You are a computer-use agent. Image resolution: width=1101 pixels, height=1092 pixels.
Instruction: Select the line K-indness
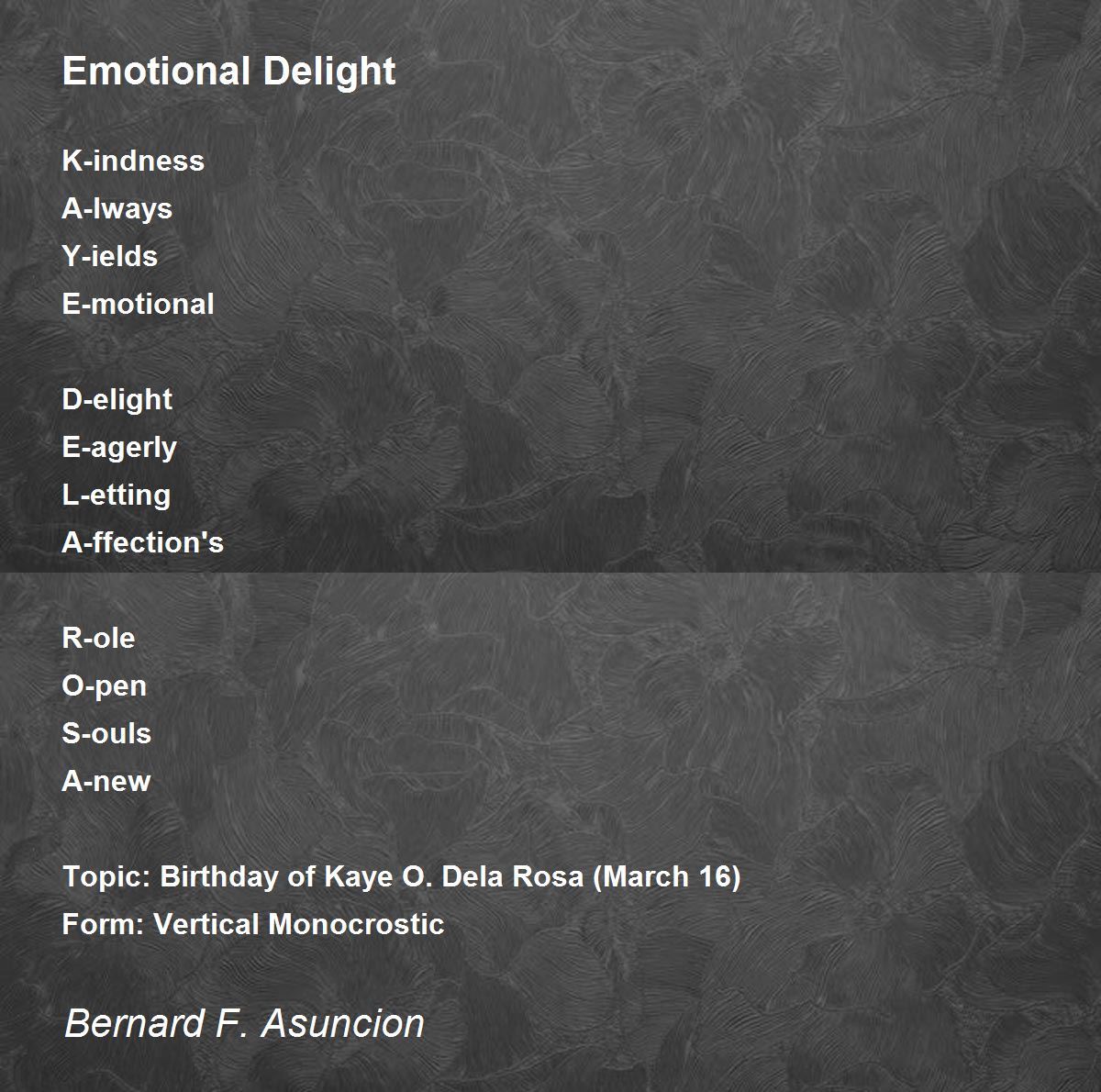coord(133,161)
